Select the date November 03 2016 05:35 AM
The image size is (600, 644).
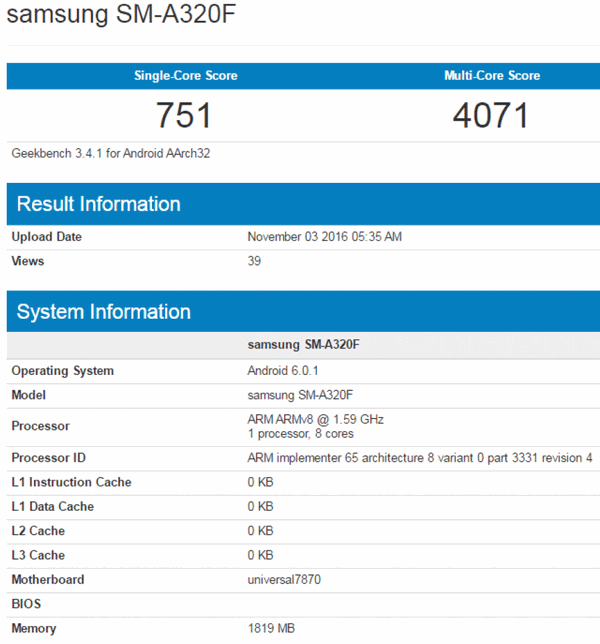click(x=324, y=237)
